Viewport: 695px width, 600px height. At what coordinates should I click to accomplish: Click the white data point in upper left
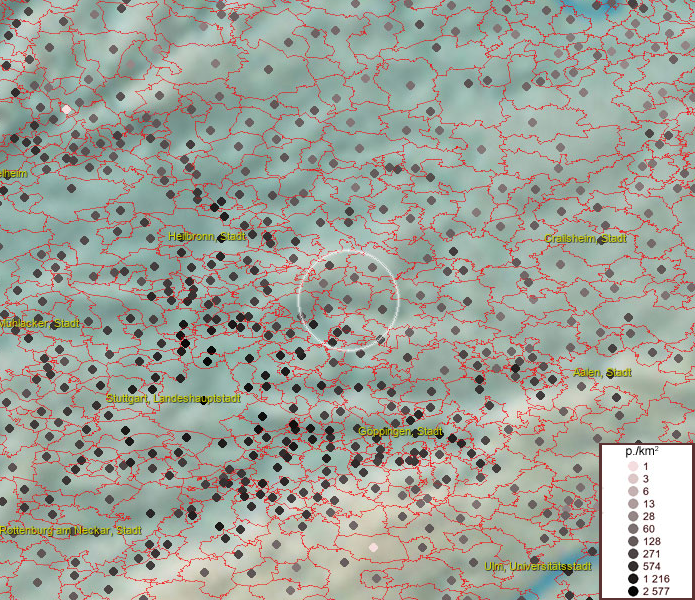click(66, 108)
